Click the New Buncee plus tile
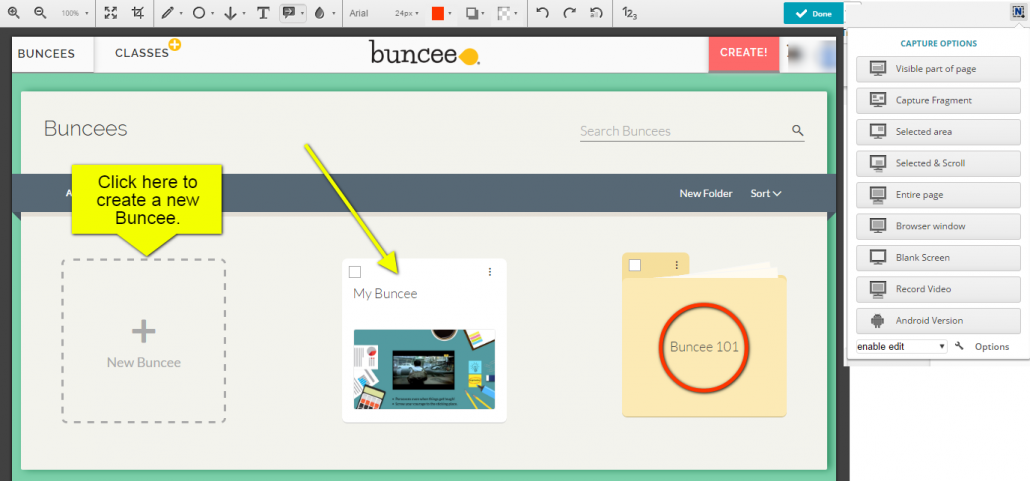This screenshot has width=1030, height=481. 144,340
